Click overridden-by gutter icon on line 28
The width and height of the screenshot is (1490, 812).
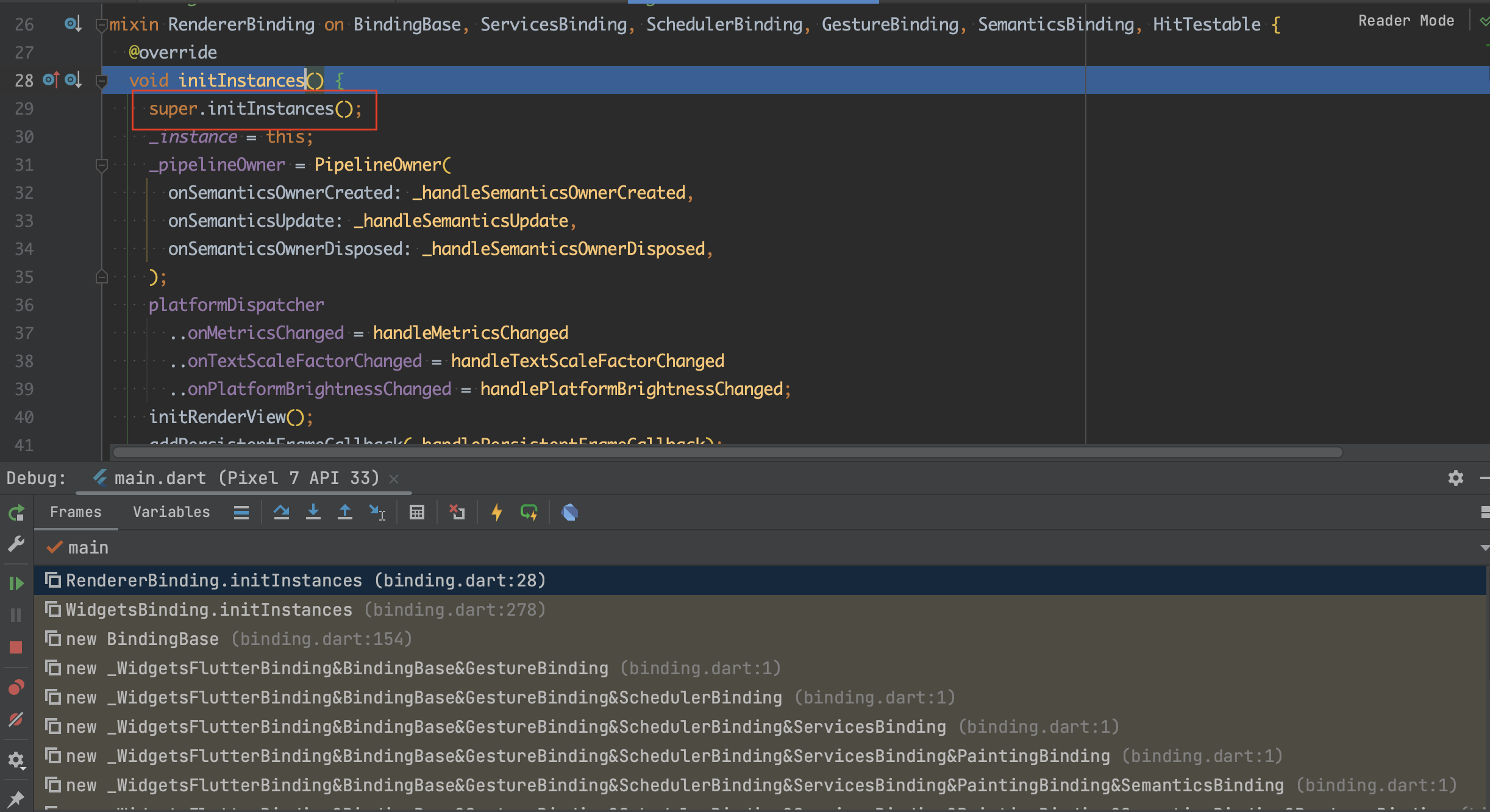(x=73, y=80)
